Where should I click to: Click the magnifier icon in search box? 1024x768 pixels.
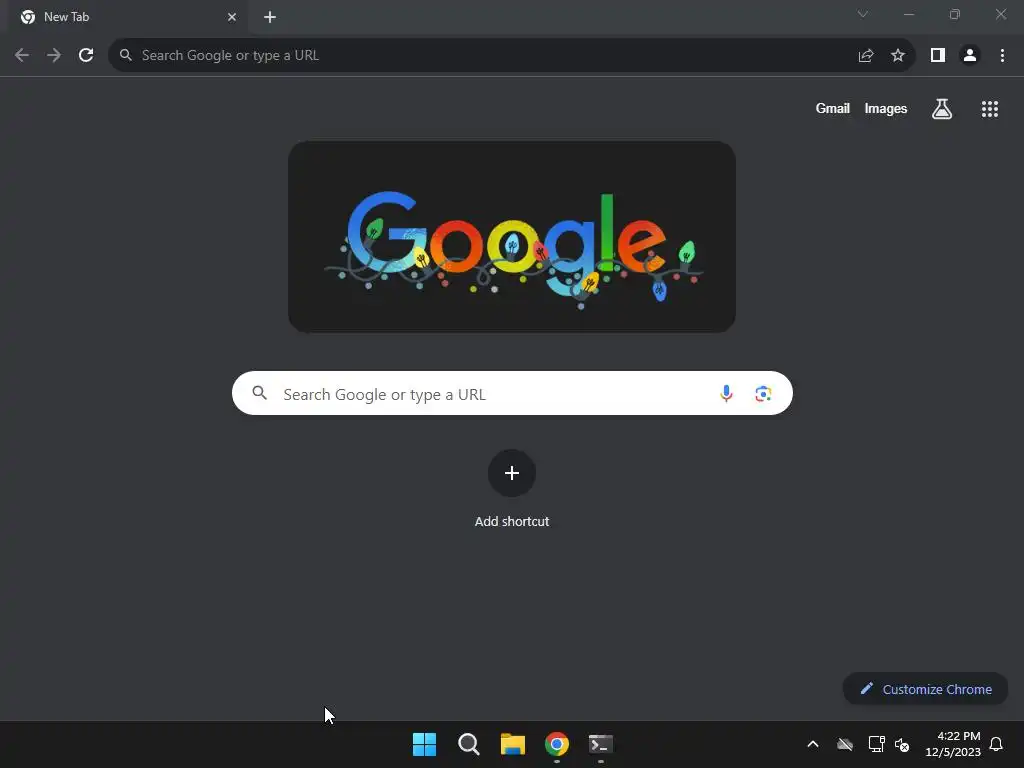260,393
